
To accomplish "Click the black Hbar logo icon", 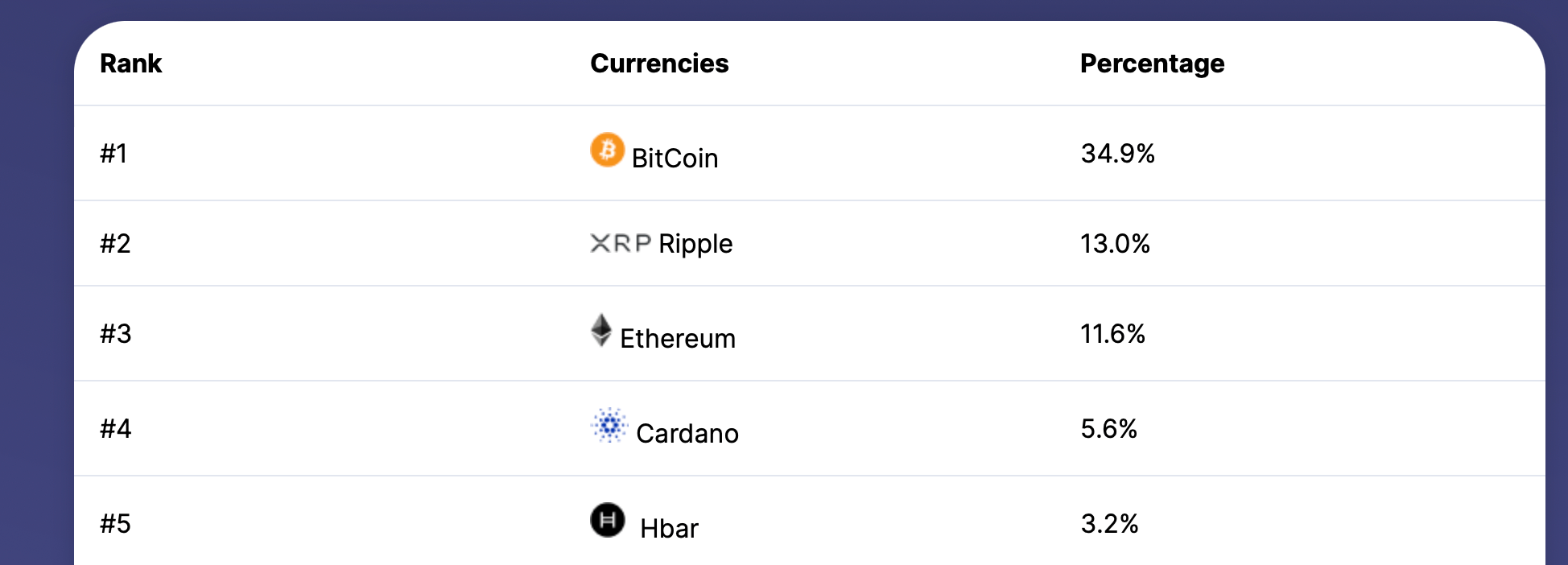I will tap(607, 520).
